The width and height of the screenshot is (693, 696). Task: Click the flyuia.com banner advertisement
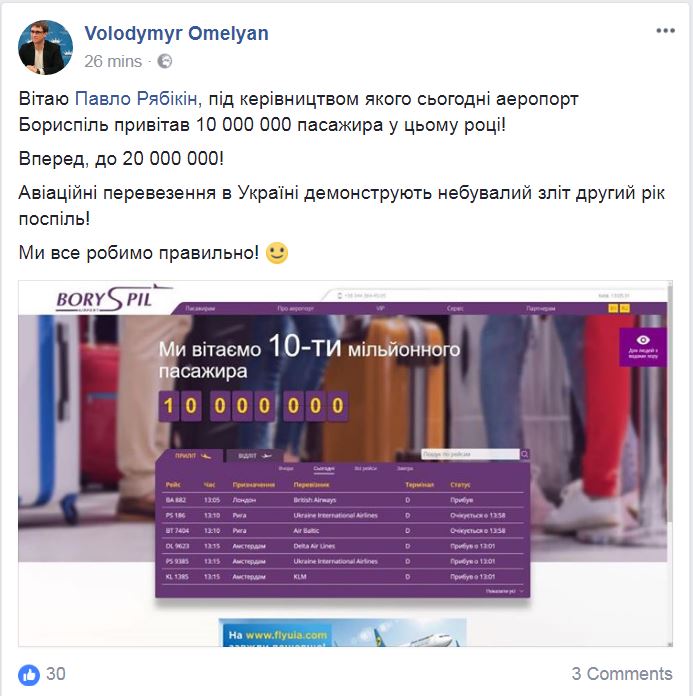[x=342, y=632]
